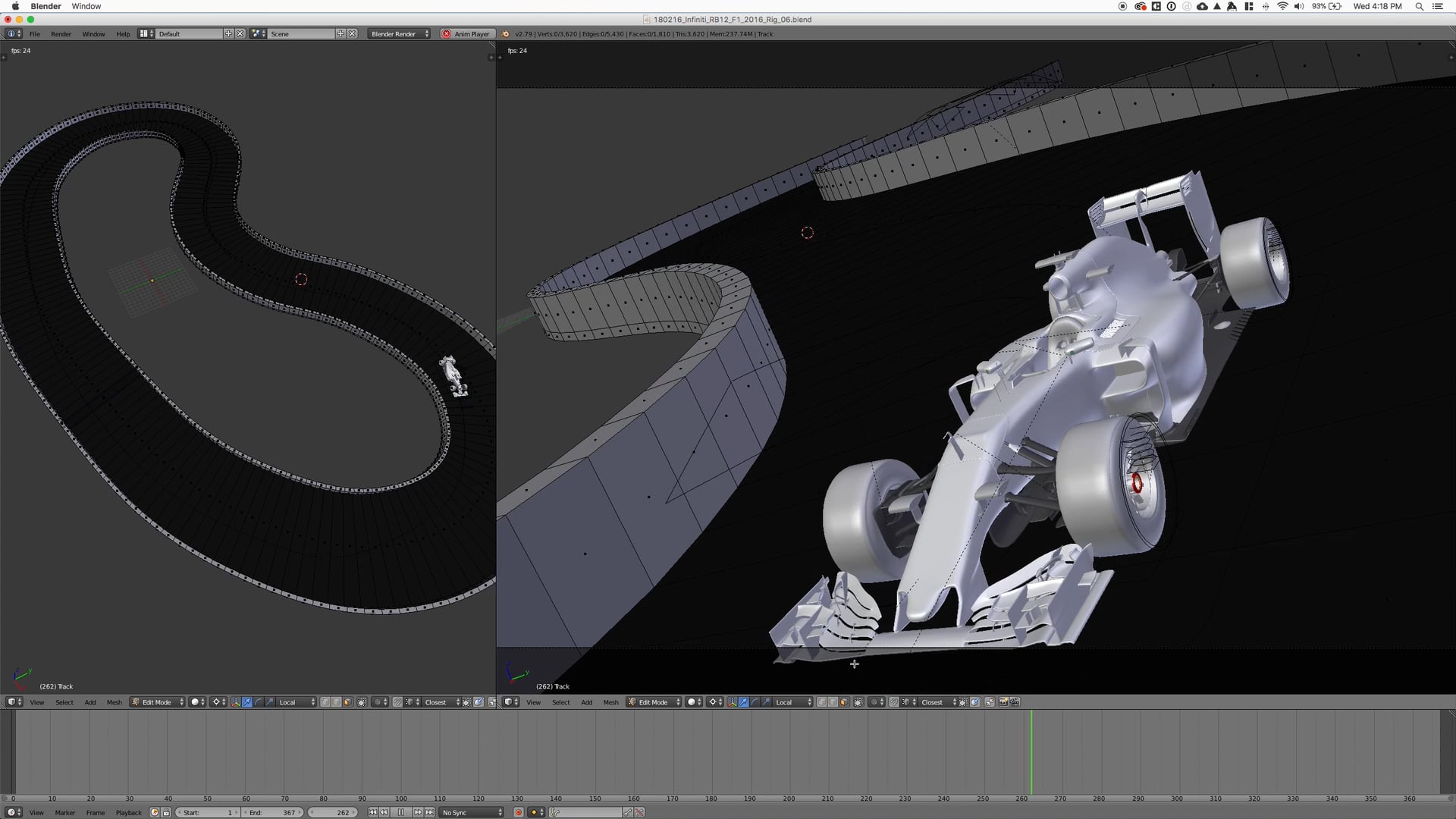Open Playback menu in timeline header
1456x819 pixels.
pyautogui.click(x=129, y=812)
